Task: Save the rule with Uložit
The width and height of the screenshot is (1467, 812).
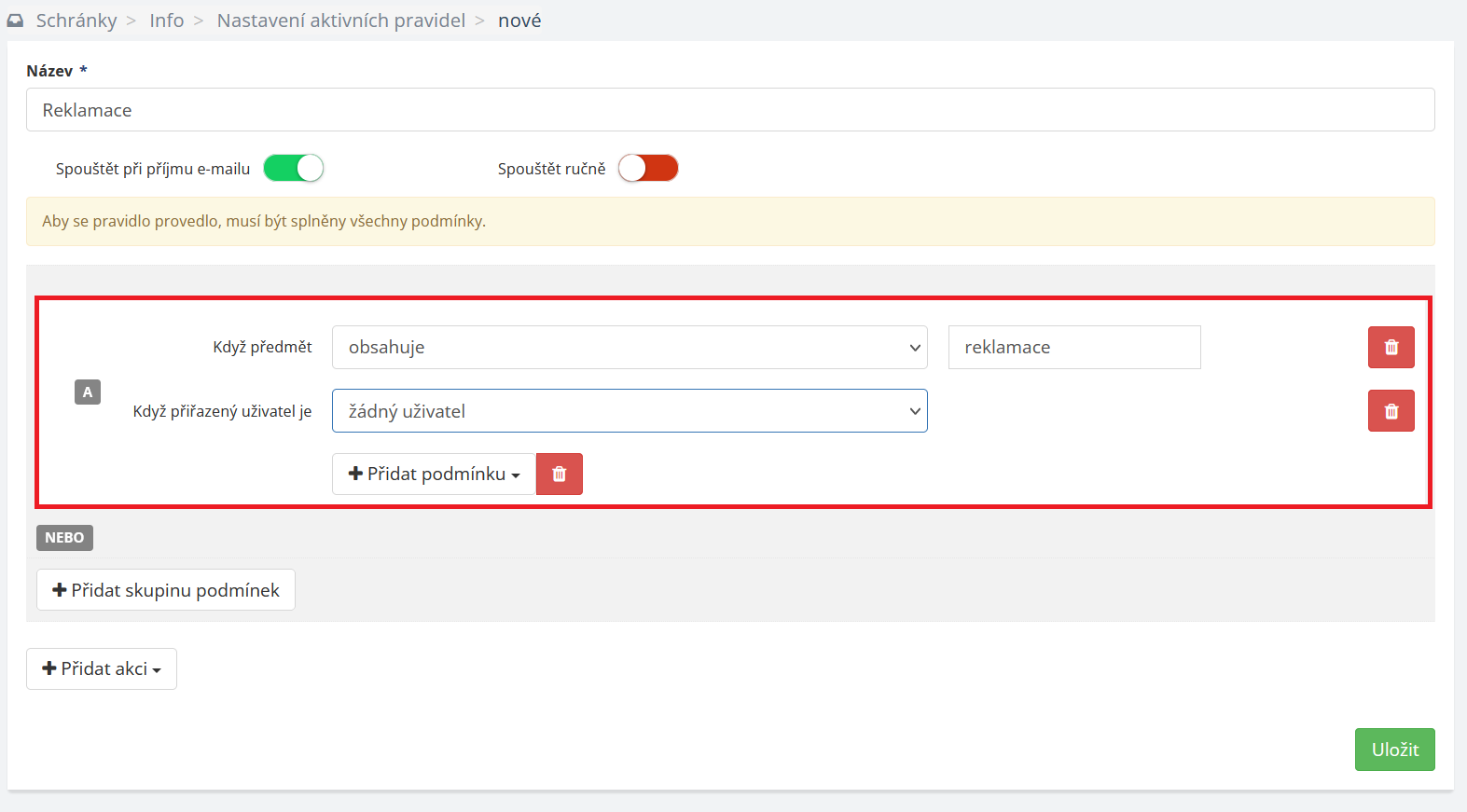Action: 1394,750
